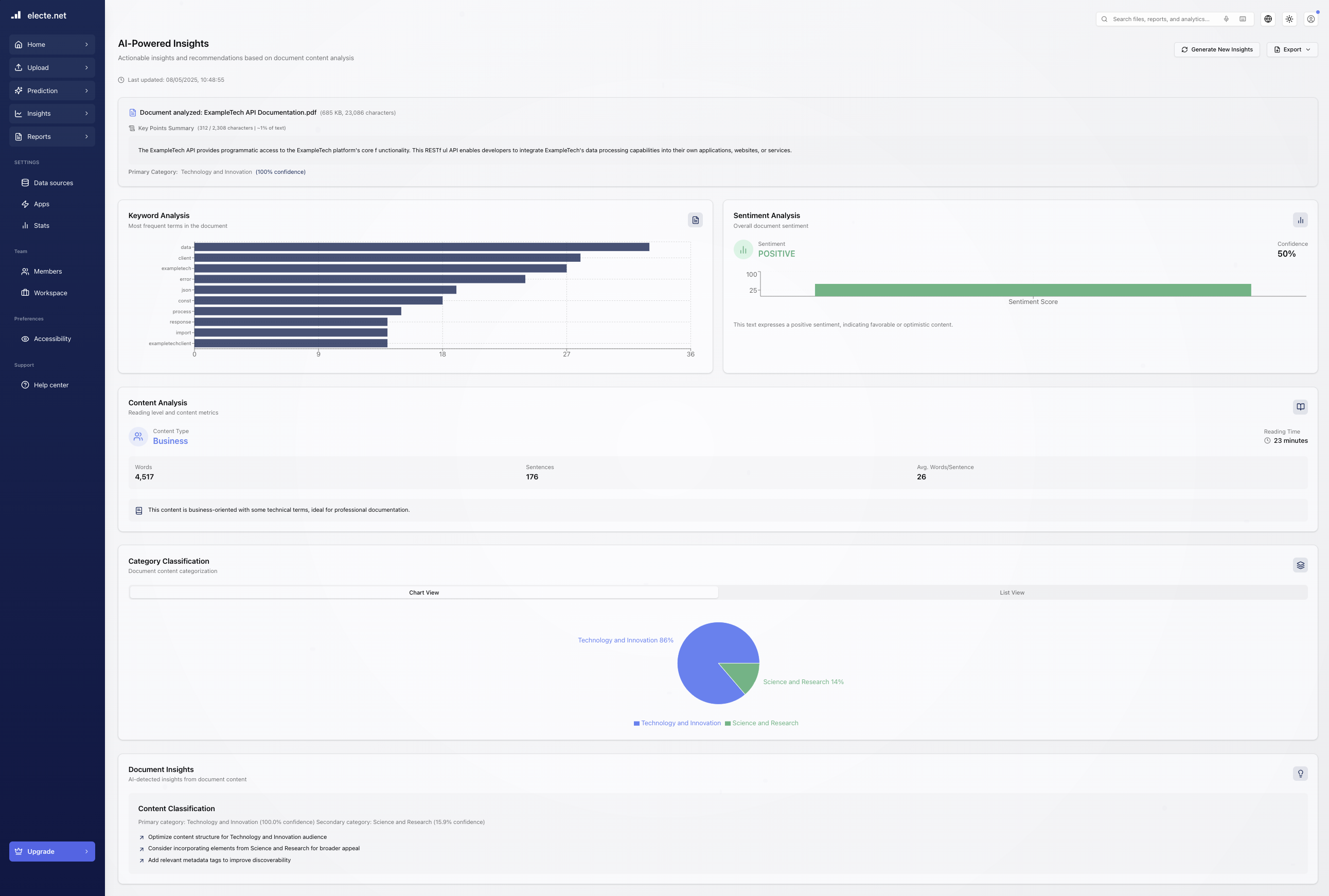Expand the Reports sidebar section

(52, 137)
